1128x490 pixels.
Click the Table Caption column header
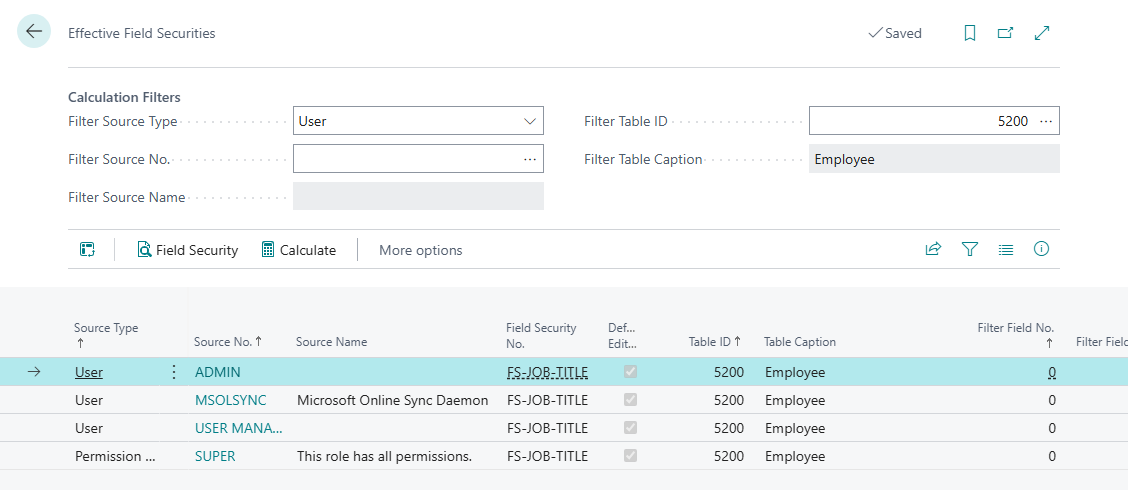[x=800, y=342]
